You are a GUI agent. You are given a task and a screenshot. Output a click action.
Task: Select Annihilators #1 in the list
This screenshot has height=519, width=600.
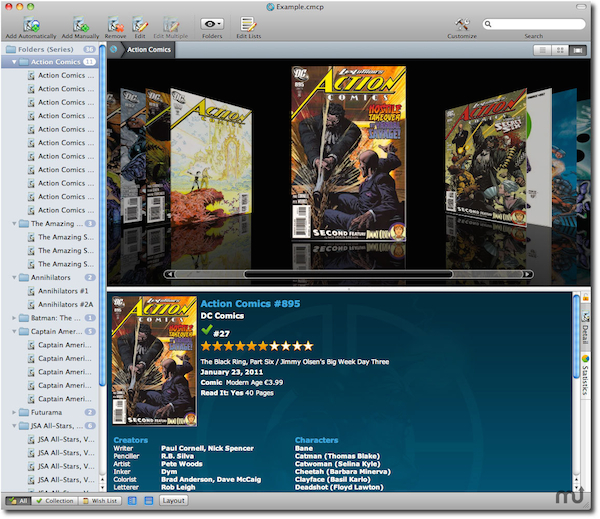pos(63,291)
